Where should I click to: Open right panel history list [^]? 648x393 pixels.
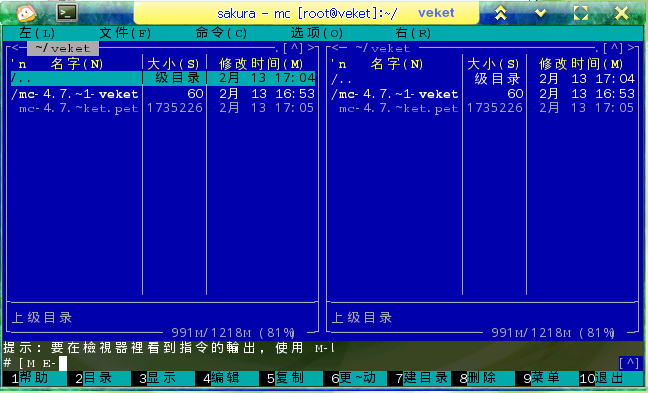point(613,48)
